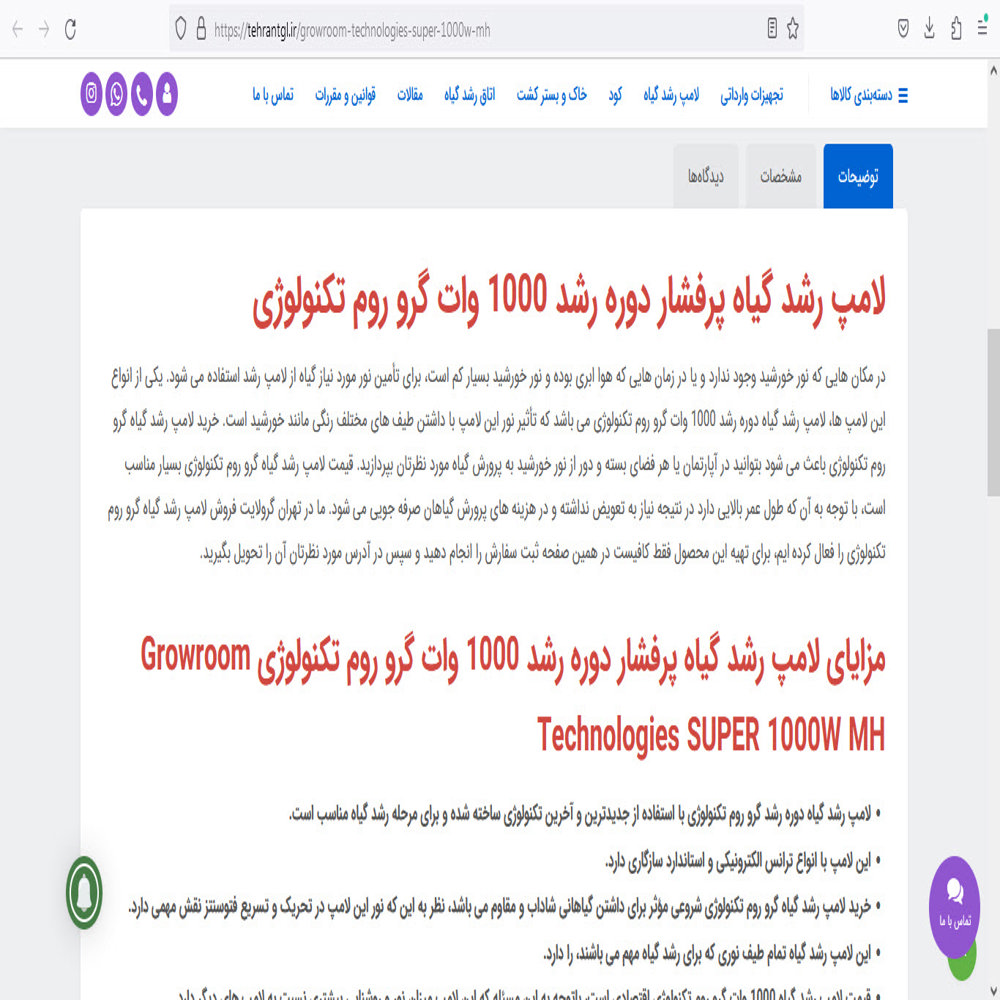The height and width of the screenshot is (1000, 1000).
Task: Switch to the مشخصات tab
Action: [x=780, y=177]
